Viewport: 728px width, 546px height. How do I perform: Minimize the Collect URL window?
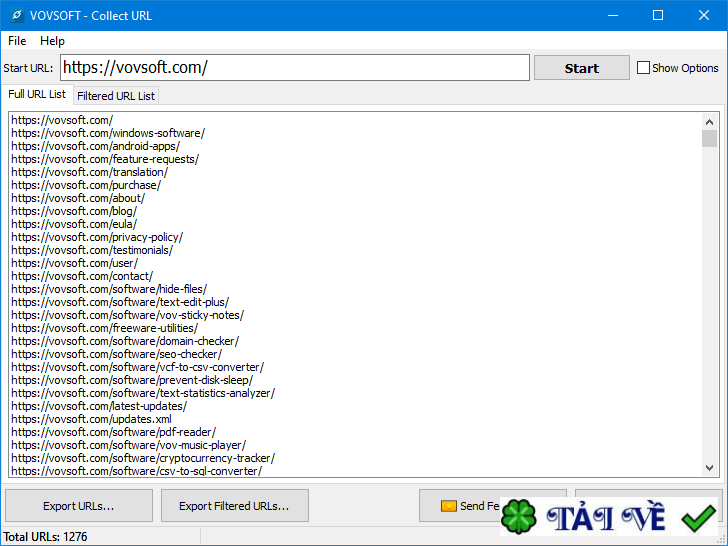613,15
